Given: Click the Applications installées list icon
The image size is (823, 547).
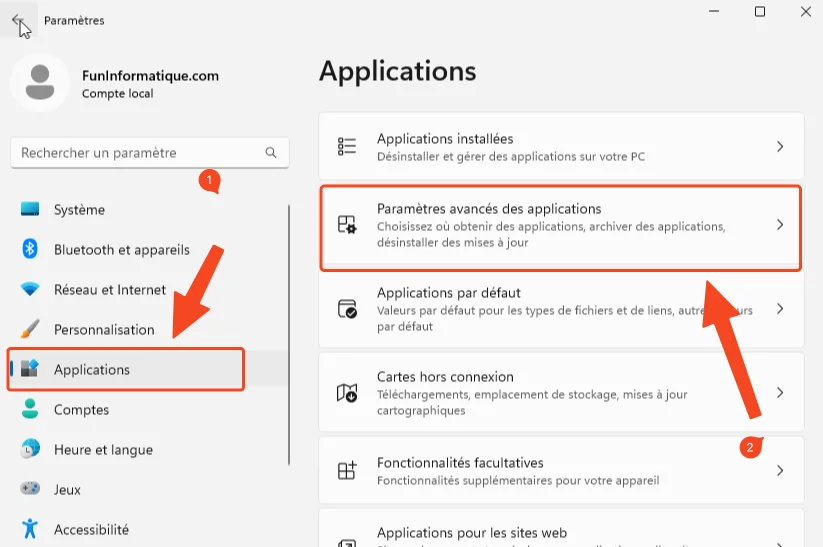Looking at the screenshot, I should point(347,146).
